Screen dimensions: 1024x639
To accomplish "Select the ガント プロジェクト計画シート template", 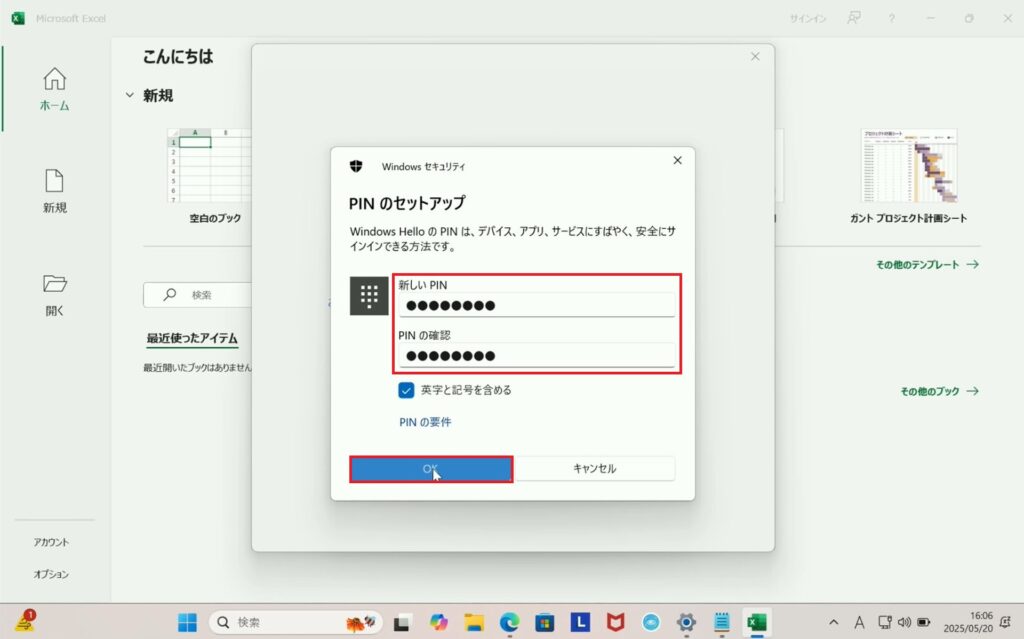I will [x=908, y=176].
